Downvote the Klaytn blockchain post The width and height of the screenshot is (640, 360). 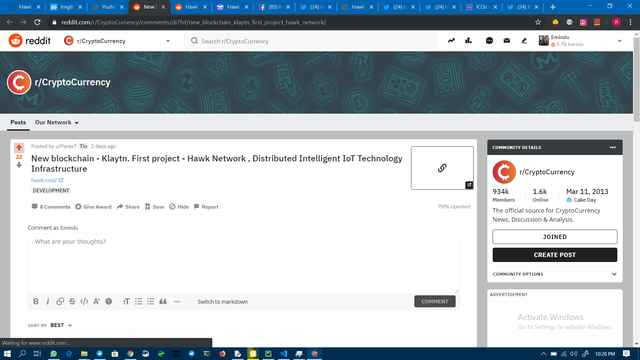pos(19,165)
